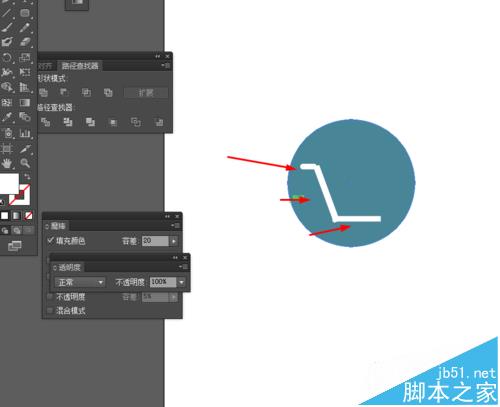Image resolution: width=500 pixels, height=407 pixels.
Task: Open Magic Wand panel flyout menu
Action: [x=175, y=226]
